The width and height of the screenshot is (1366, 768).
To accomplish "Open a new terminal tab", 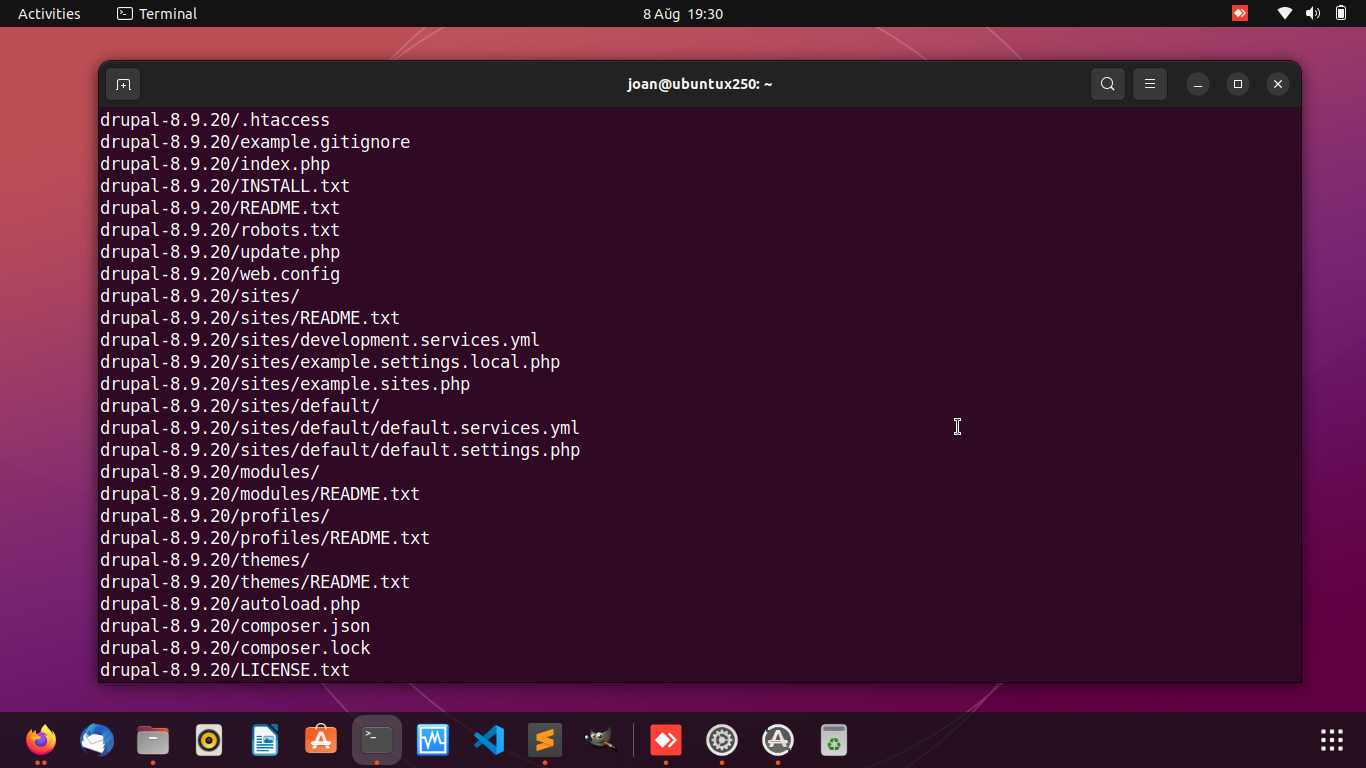I will click(x=123, y=84).
